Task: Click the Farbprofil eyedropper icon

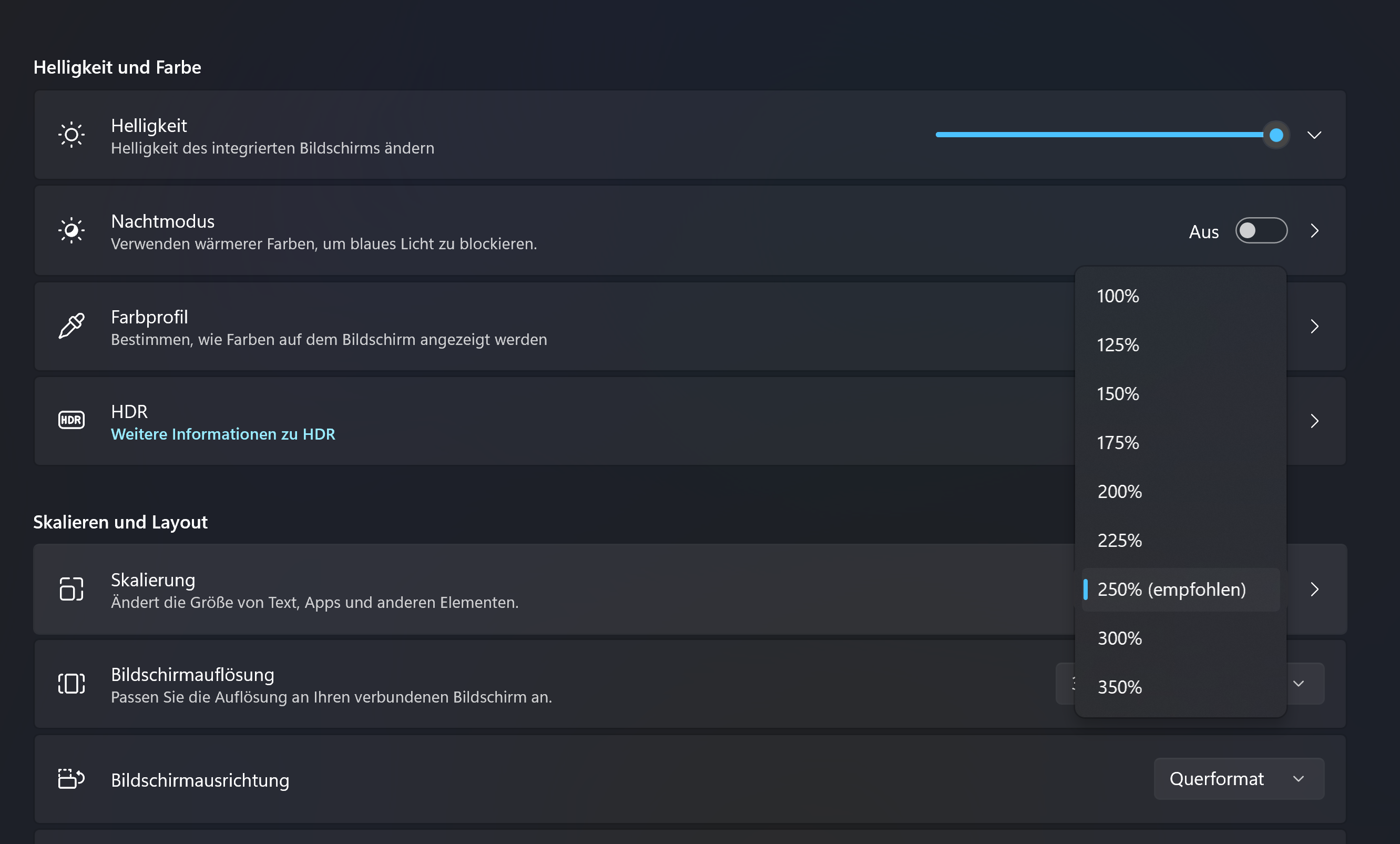Action: click(x=71, y=326)
